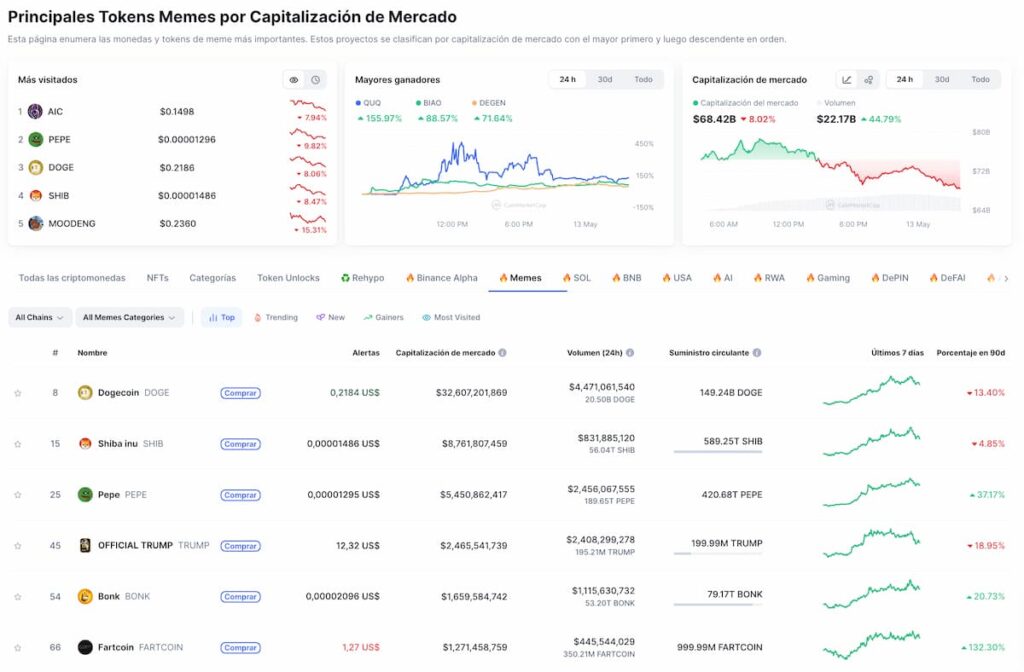Open the Token Unlocks tab
This screenshot has height=672, width=1024.
288,278
